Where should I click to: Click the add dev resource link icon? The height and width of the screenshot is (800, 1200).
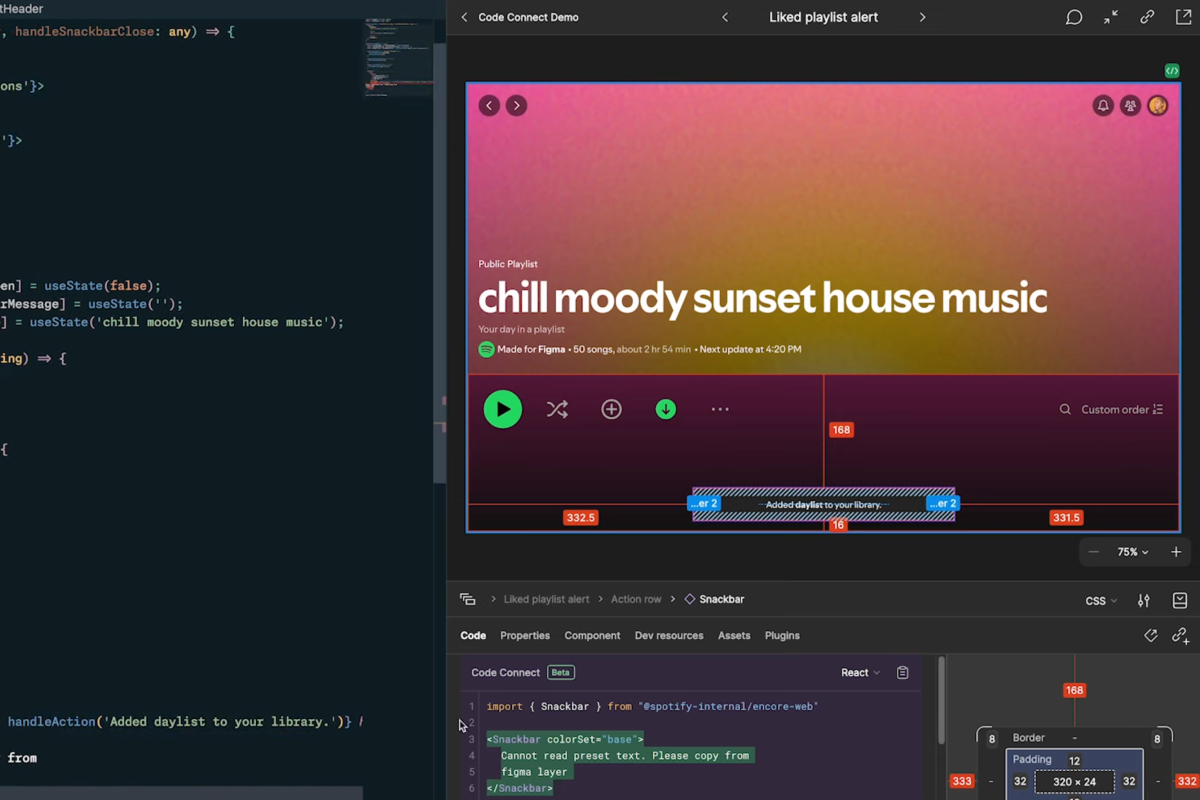pyautogui.click(x=1180, y=637)
